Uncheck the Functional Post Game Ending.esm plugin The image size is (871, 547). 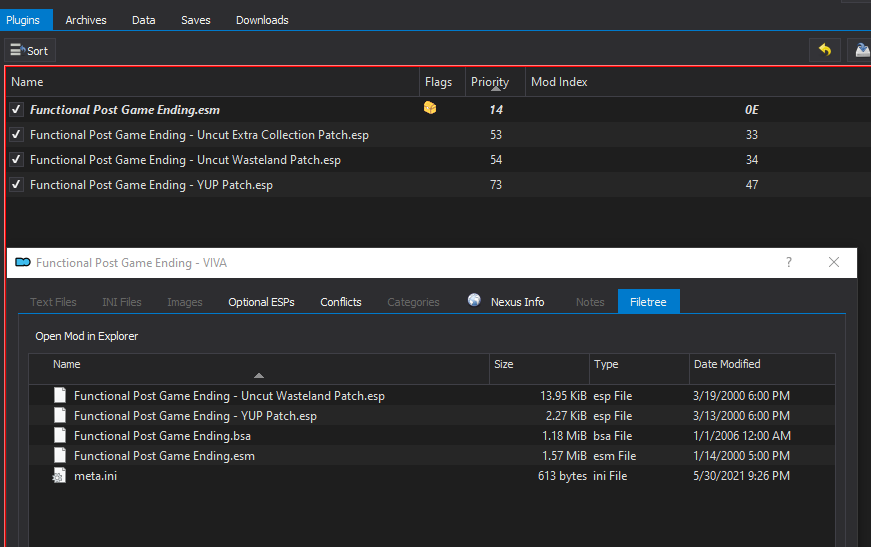pyautogui.click(x=16, y=110)
